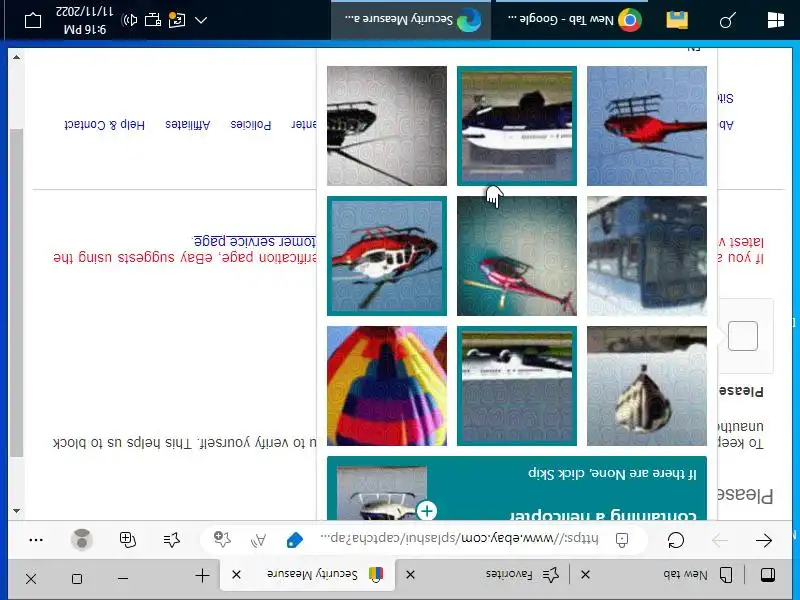Click the Read aloud icon in address bar
800x600 pixels.
pos(259,540)
